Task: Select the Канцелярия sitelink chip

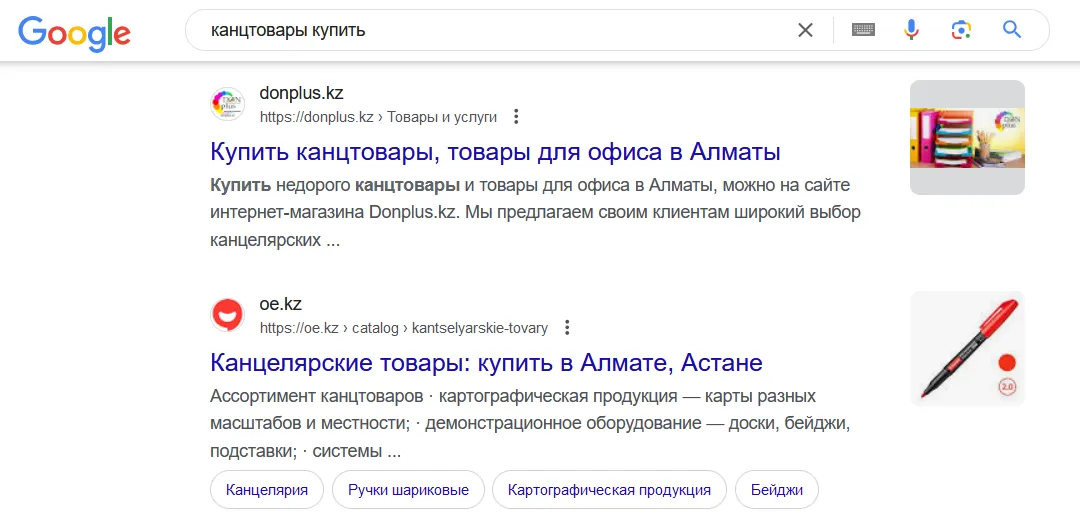Action: pyautogui.click(x=267, y=490)
